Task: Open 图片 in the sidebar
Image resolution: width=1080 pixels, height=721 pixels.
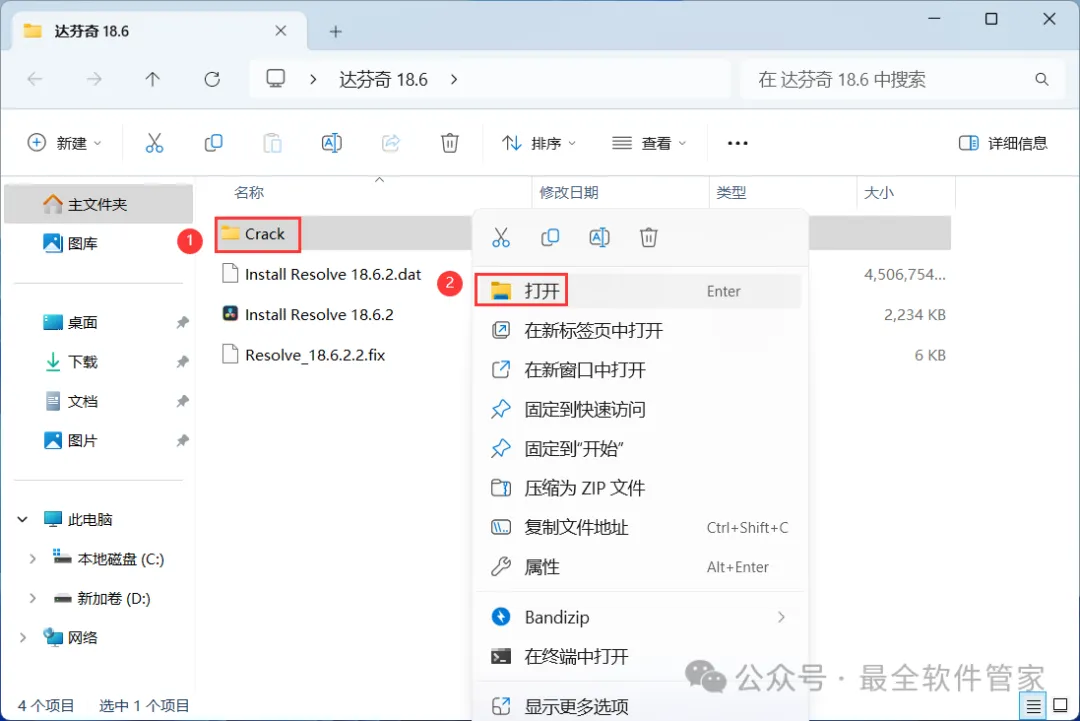Action: tap(98, 440)
